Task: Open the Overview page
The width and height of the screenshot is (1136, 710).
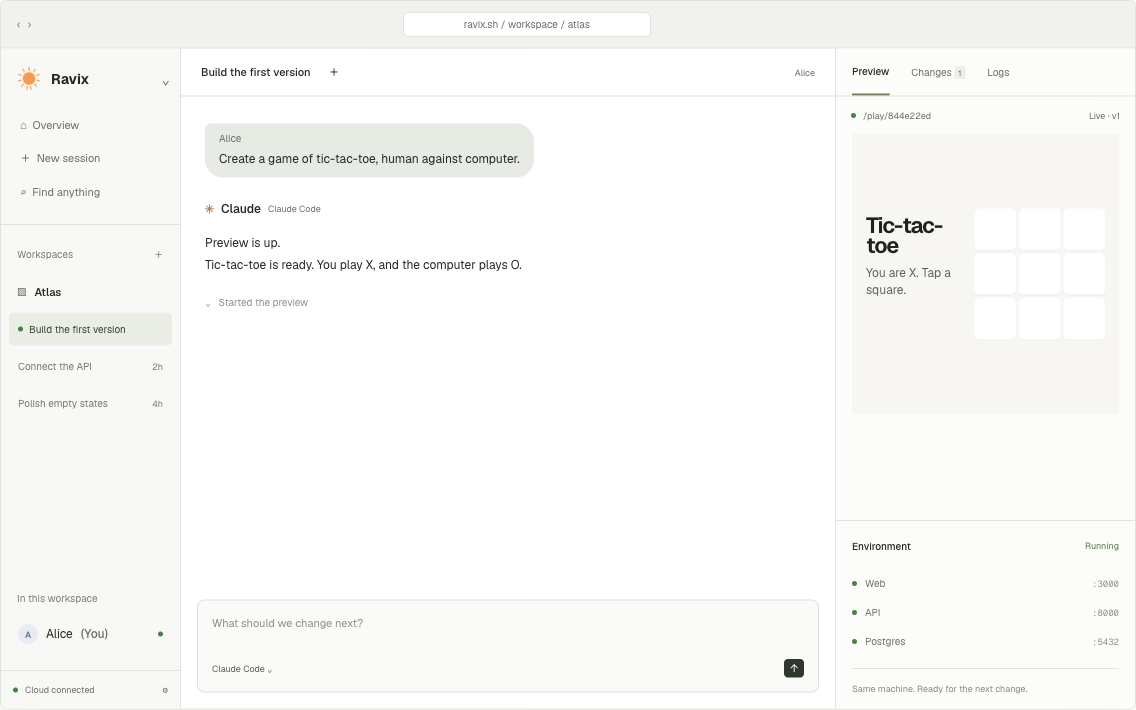Action: [x=49, y=125]
